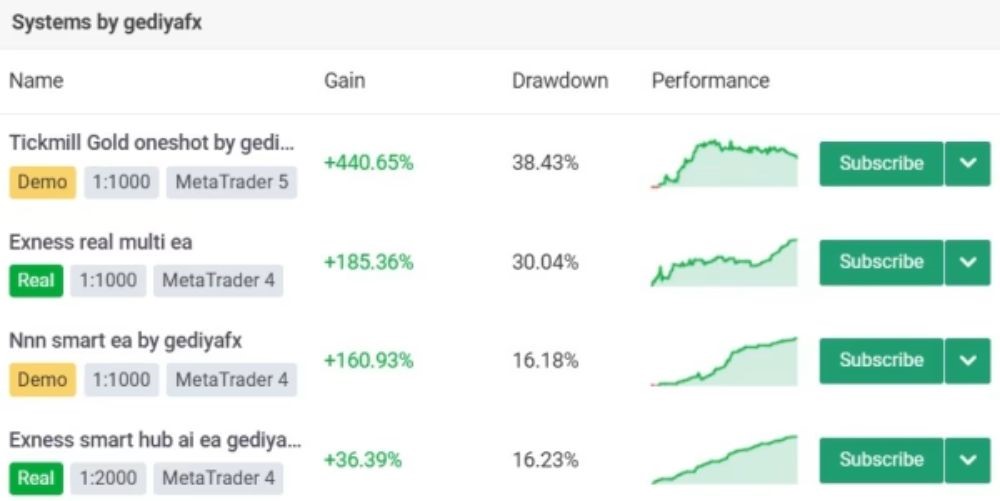
Task: Sort systems by Drawdown column header
Action: point(559,81)
